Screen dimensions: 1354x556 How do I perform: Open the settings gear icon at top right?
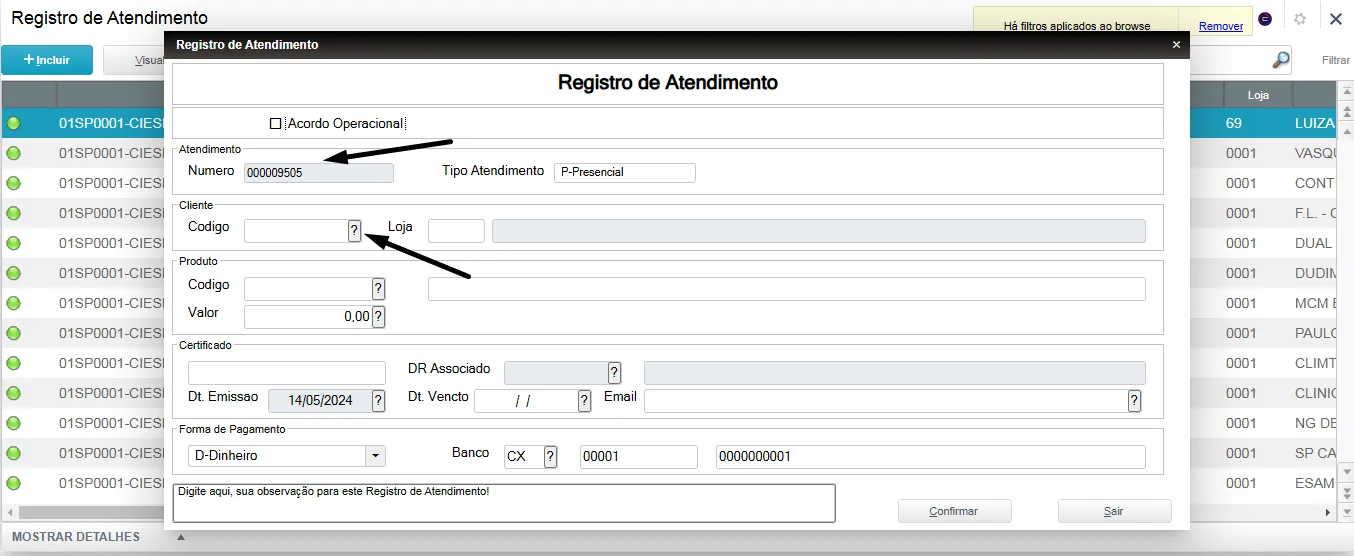click(1300, 19)
